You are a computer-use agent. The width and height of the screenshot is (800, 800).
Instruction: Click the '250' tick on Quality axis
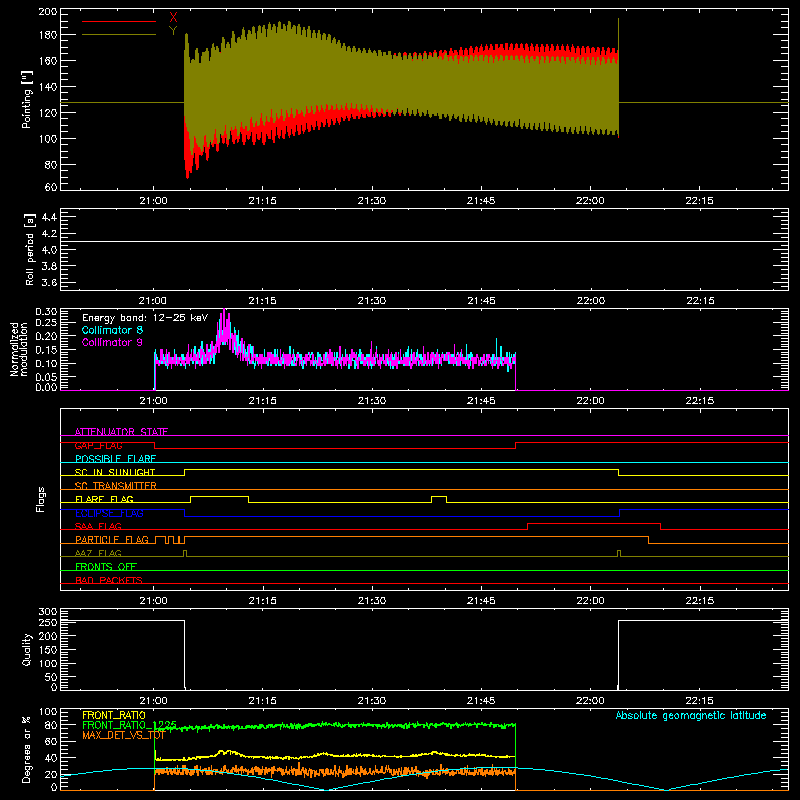coord(48,623)
